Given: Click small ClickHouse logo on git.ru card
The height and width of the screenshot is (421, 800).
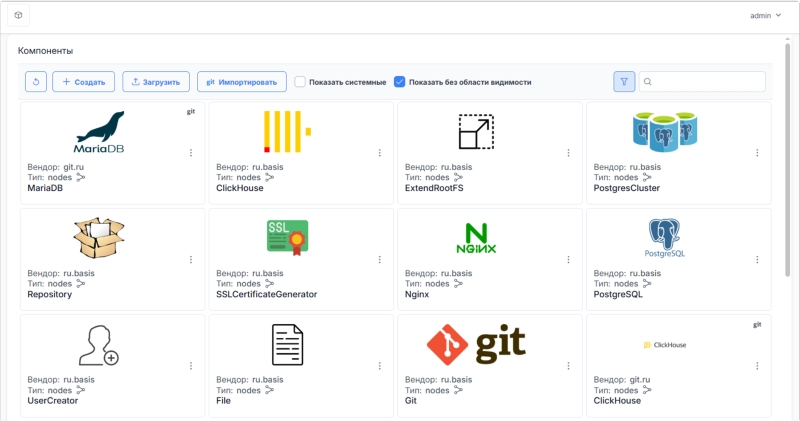Looking at the screenshot, I should (665, 345).
